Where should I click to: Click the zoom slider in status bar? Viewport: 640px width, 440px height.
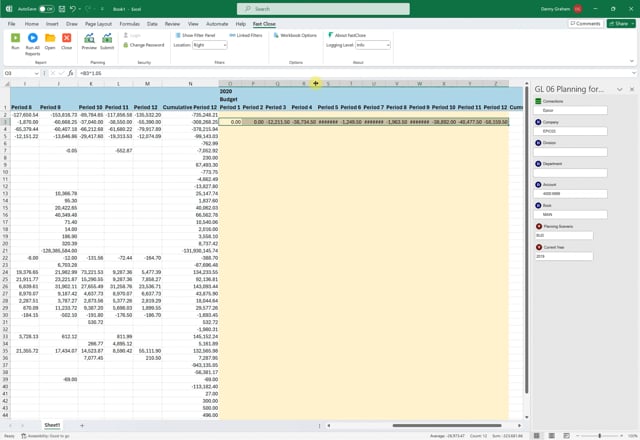click(600, 435)
